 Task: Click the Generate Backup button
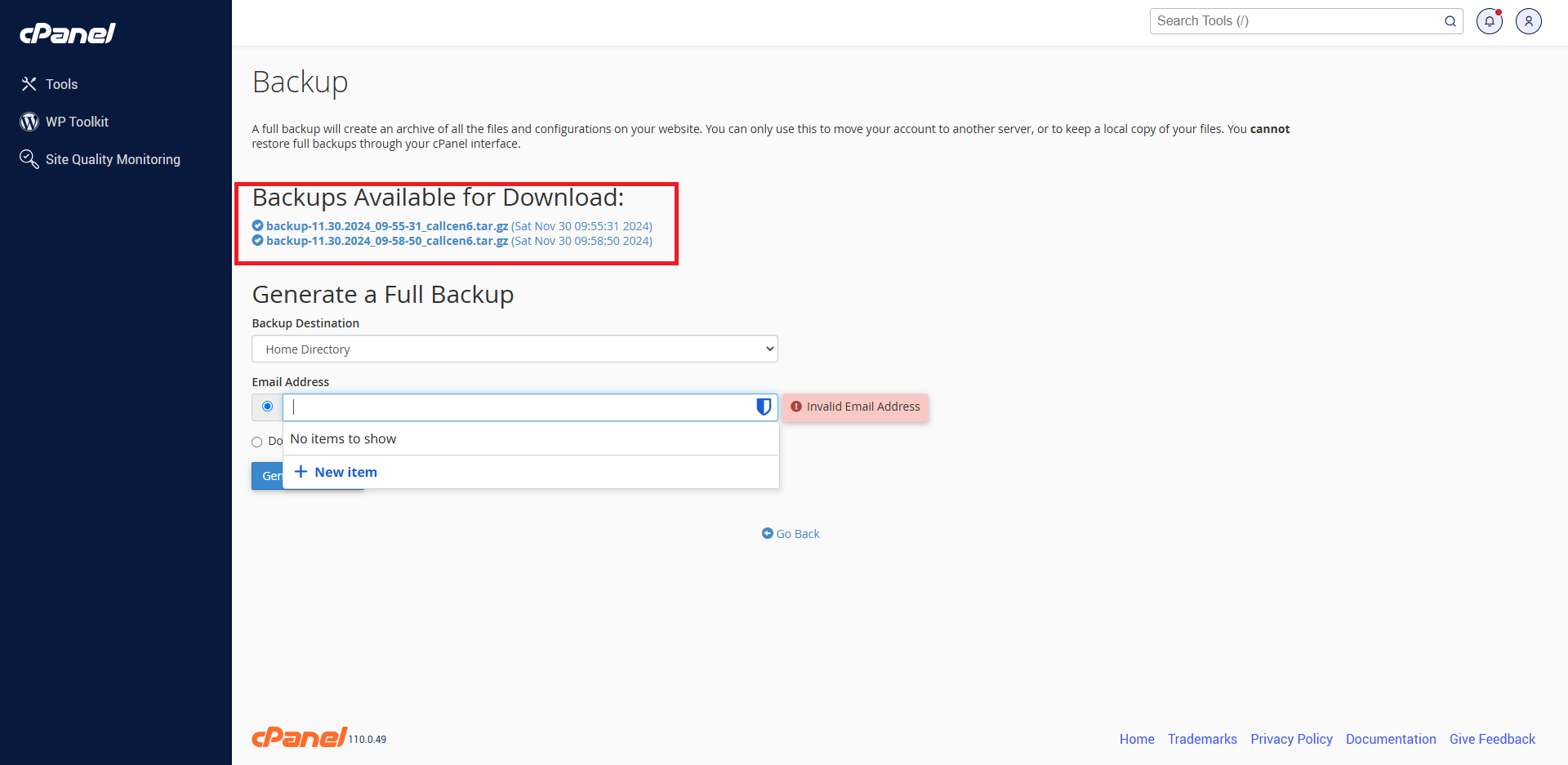(267, 476)
